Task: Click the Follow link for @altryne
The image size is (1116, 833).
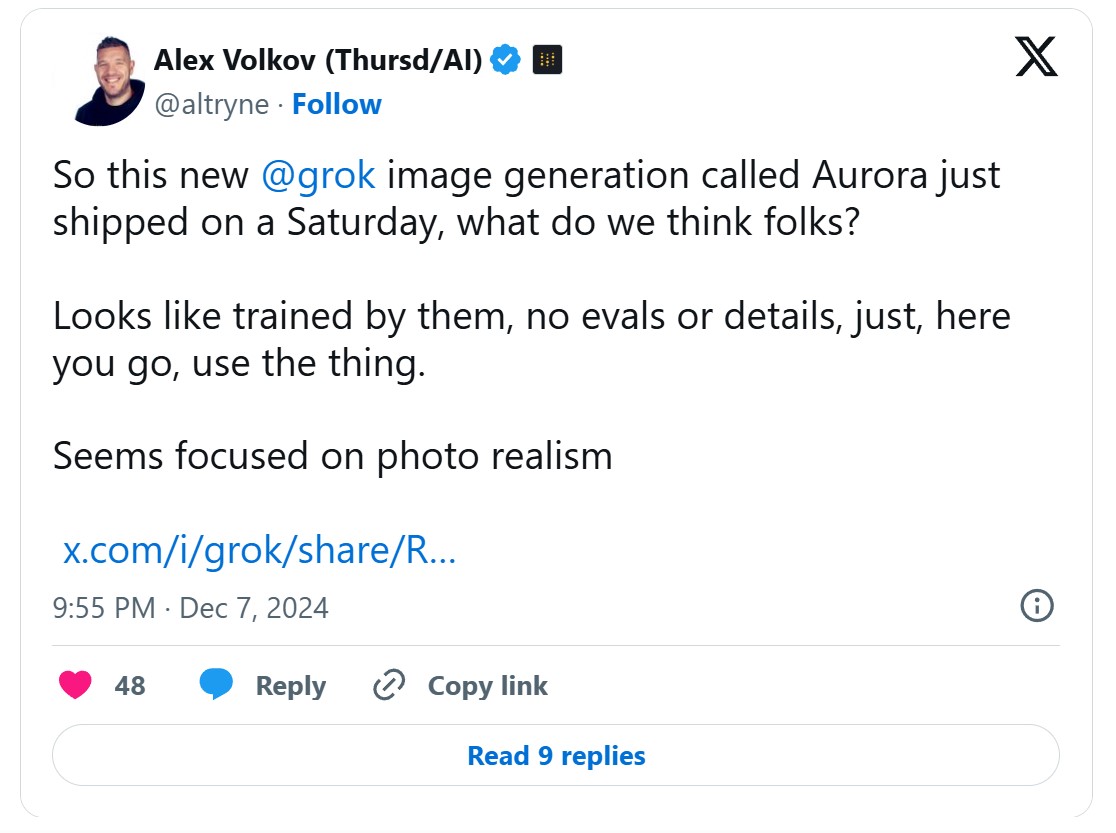Action: point(337,104)
